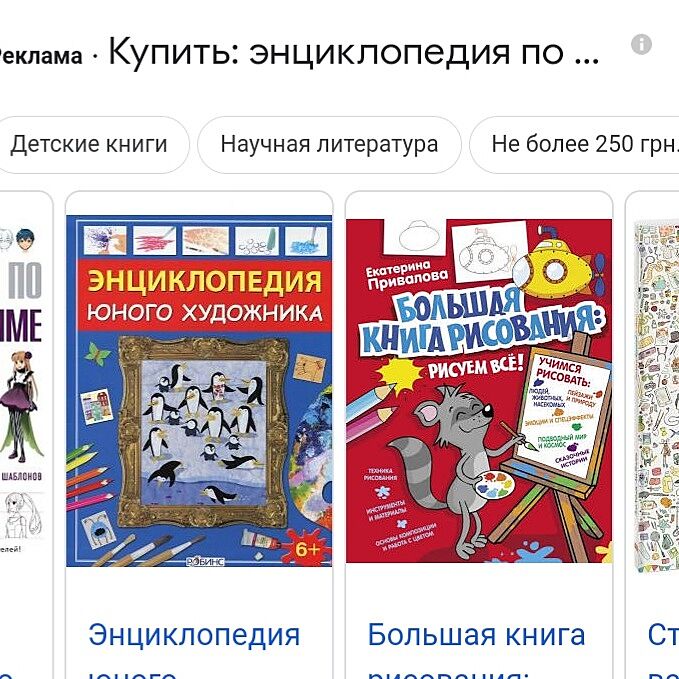Click the Реклама label
This screenshot has width=679, height=679.
click(x=40, y=56)
